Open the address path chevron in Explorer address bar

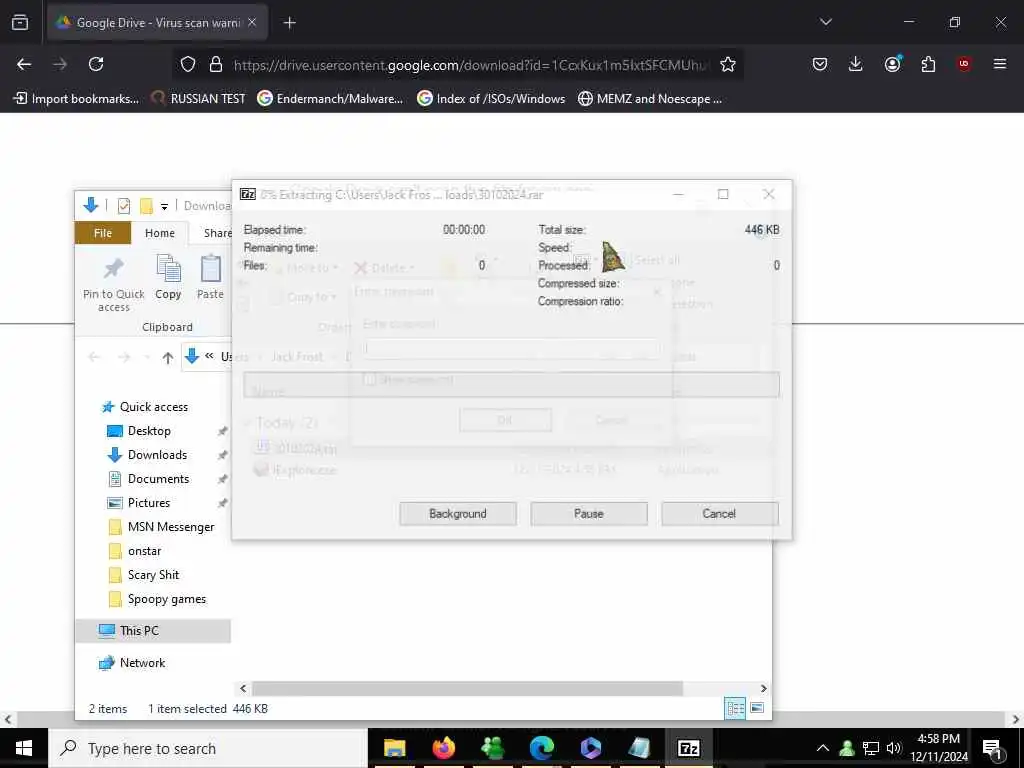click(209, 357)
